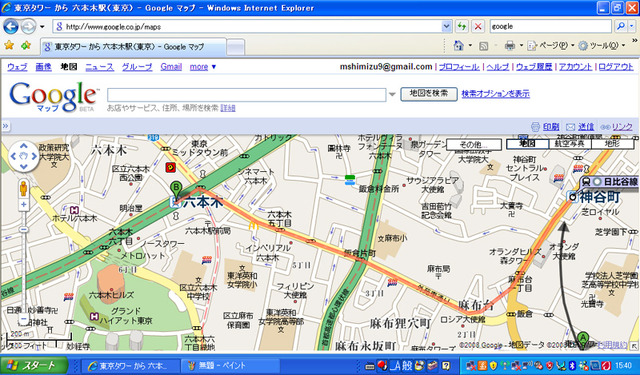Click the 地図を検索 button
The height and width of the screenshot is (375, 640).
[429, 94]
